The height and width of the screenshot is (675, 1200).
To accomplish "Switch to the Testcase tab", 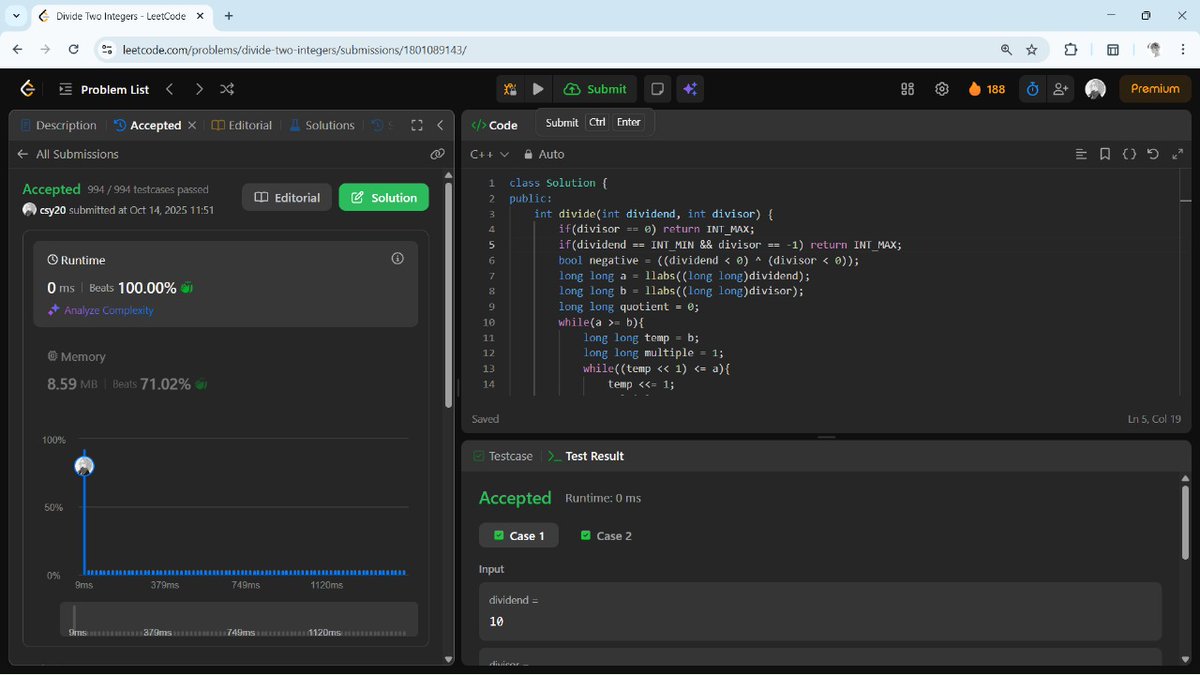I will coord(503,456).
